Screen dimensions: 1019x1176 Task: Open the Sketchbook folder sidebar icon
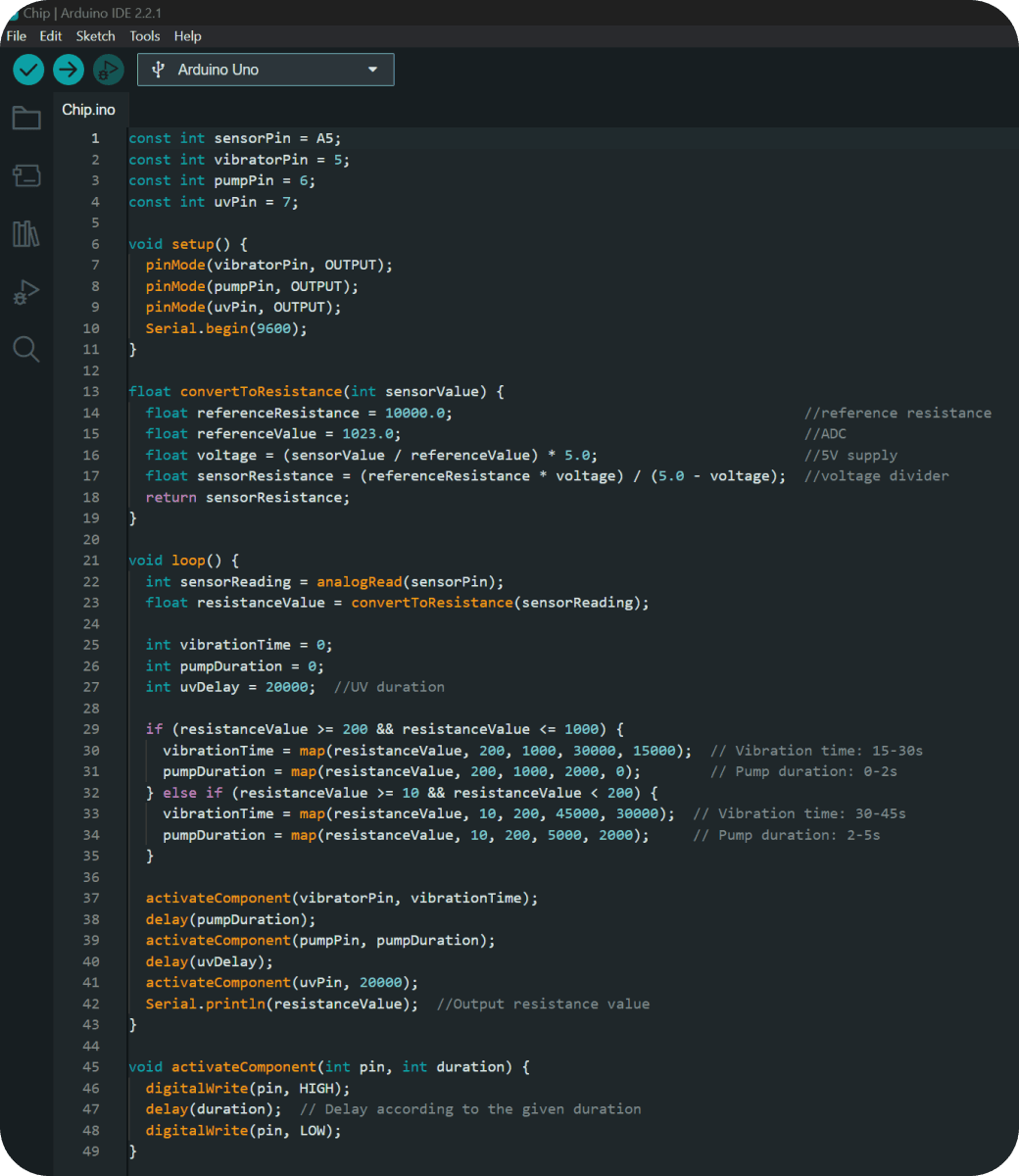pos(26,119)
